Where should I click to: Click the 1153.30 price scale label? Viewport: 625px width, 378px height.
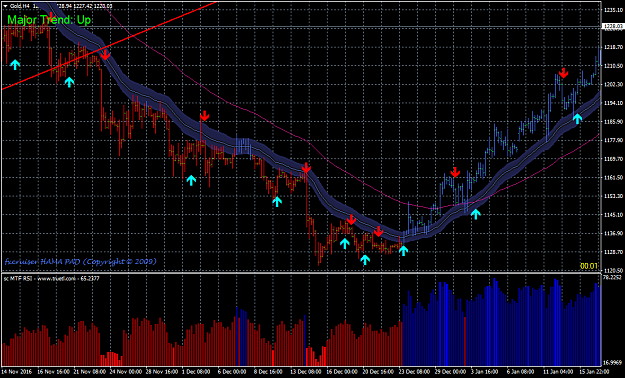click(x=613, y=196)
